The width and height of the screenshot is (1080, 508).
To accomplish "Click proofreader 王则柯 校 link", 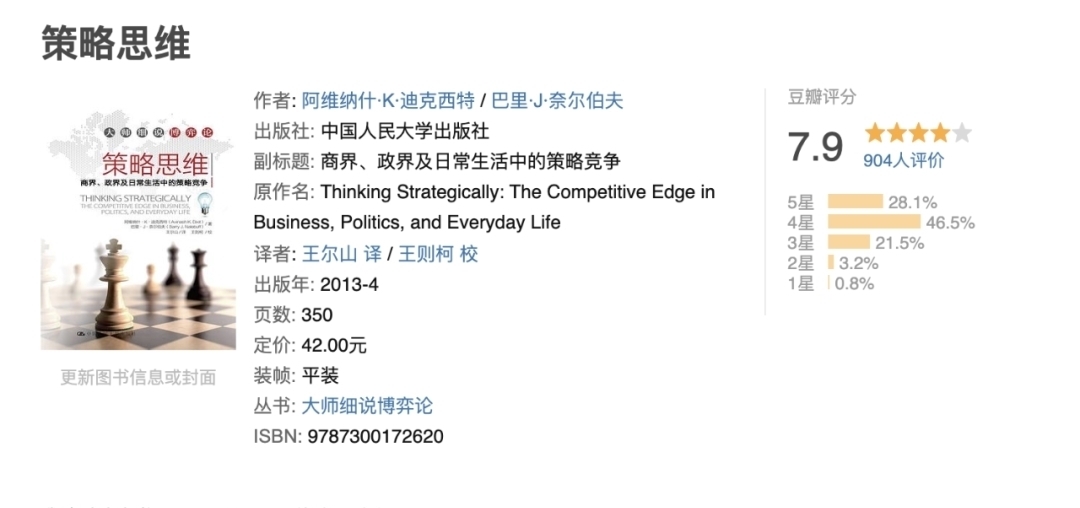I will pyautogui.click(x=438, y=254).
